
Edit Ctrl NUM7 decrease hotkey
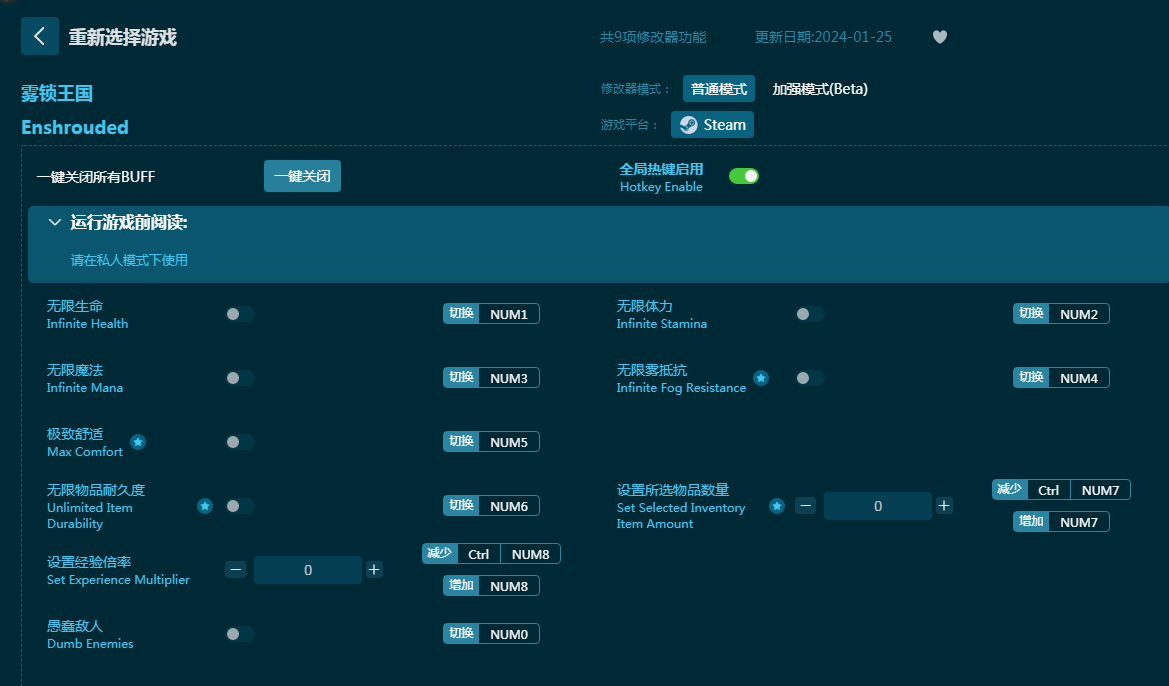[1061, 490]
